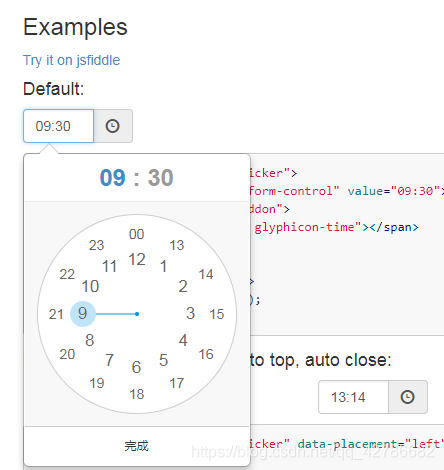Image resolution: width=444 pixels, height=470 pixels.
Task: Choose hour 21 on the outer ring
Action: click(56, 314)
